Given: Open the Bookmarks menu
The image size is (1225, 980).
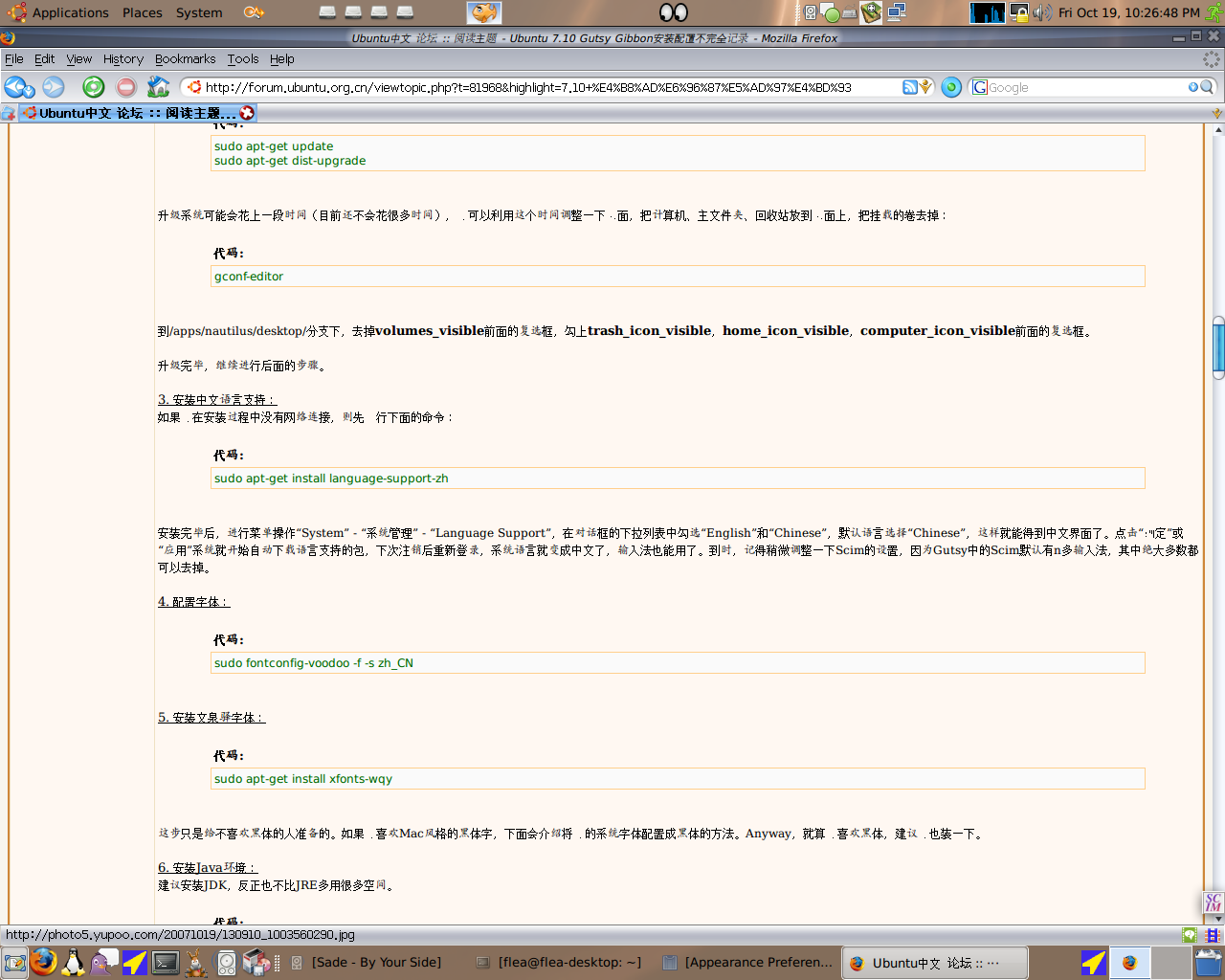Looking at the screenshot, I should (x=185, y=59).
